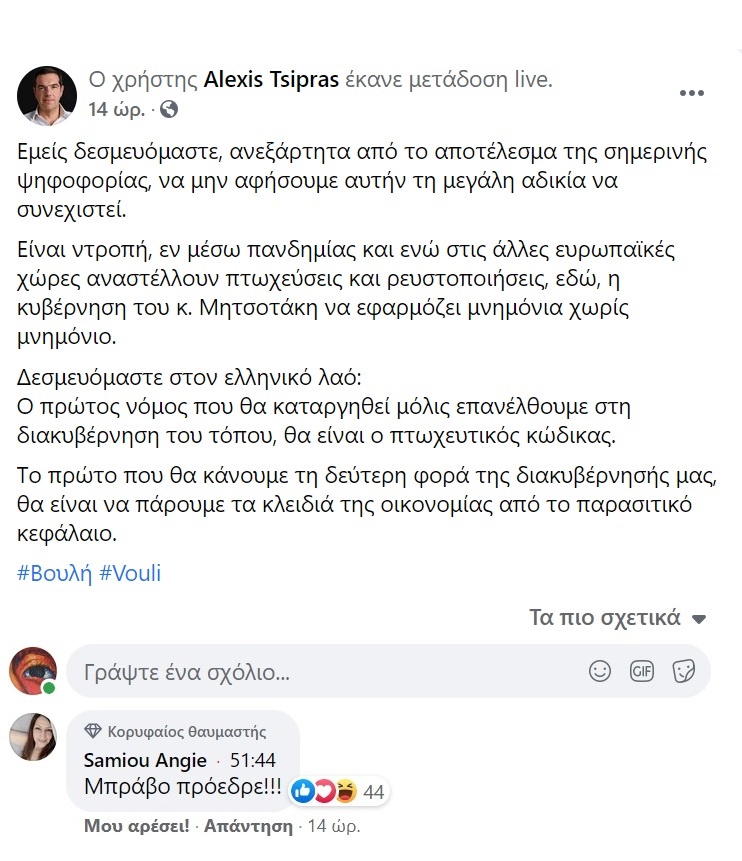Viewport: 742px width, 861px height.
Task: Visit the Alexis Tsipras profile name link
Action: tap(270, 79)
